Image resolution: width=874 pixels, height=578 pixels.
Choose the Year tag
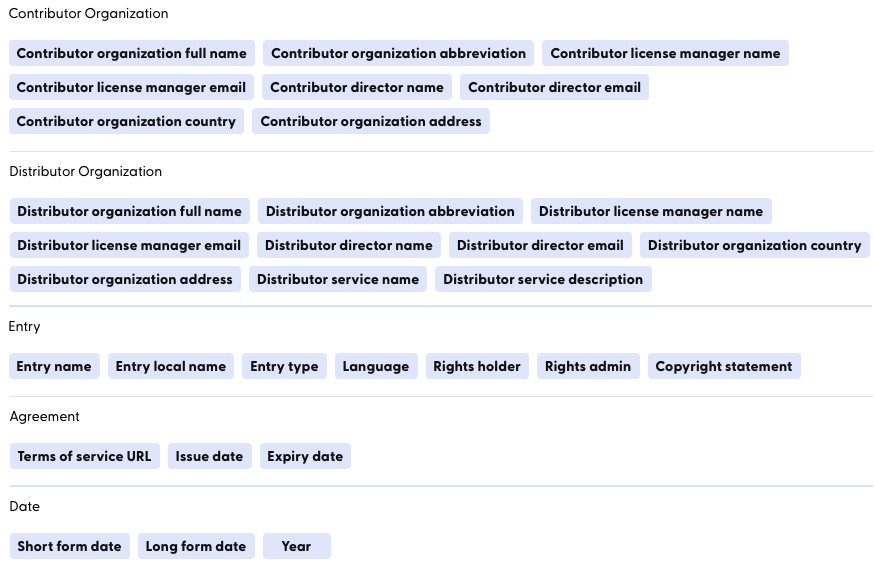(297, 546)
